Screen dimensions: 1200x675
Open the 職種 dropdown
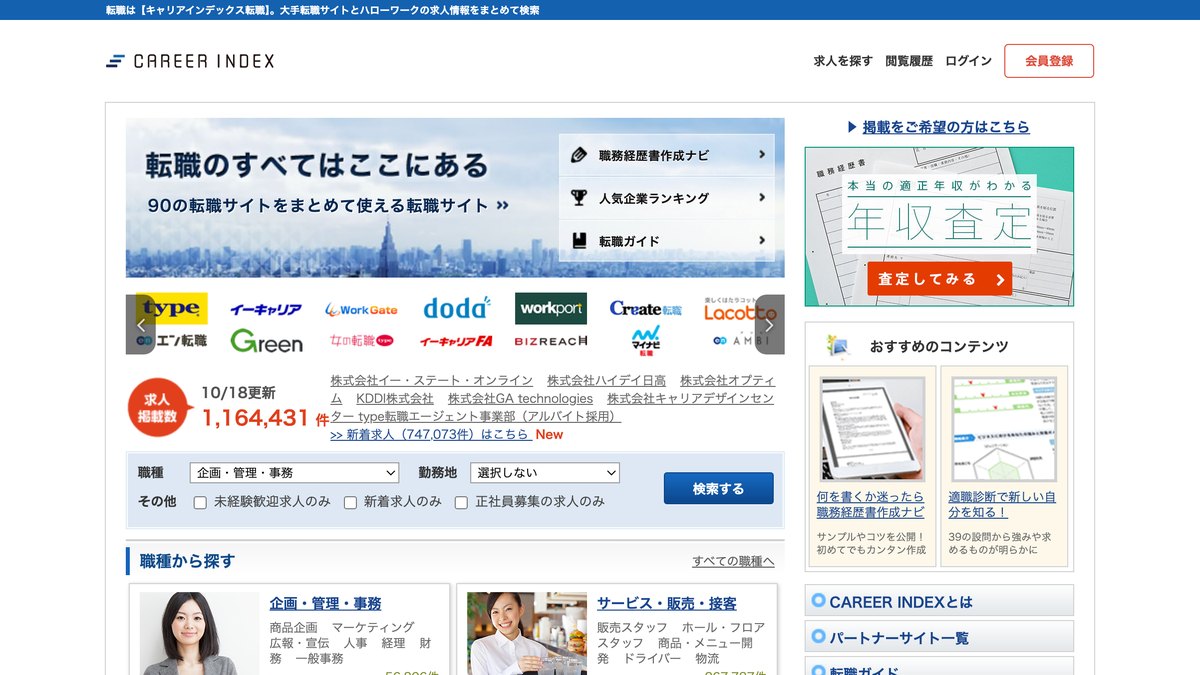click(294, 473)
